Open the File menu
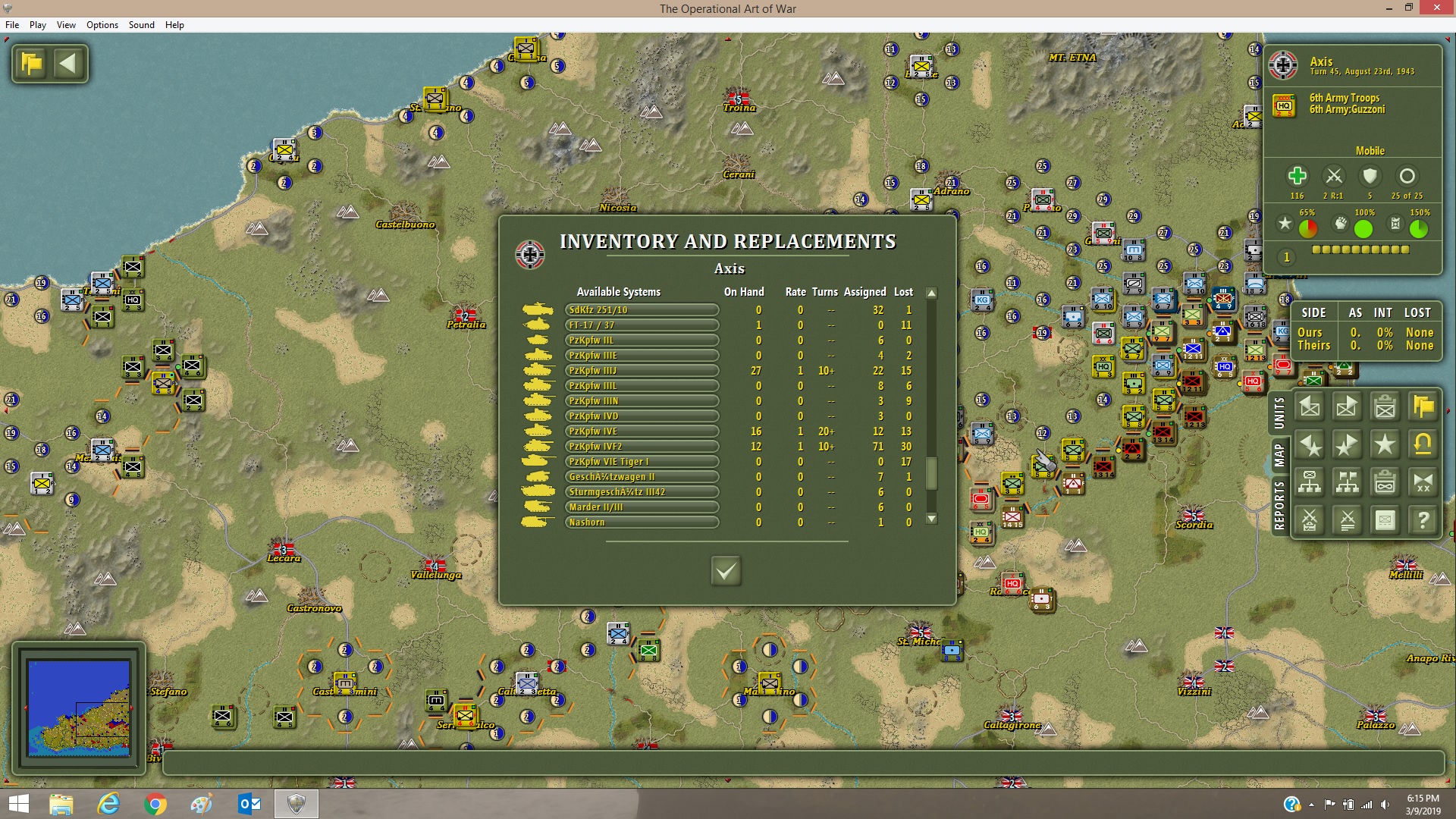1456x819 pixels. 12,25
